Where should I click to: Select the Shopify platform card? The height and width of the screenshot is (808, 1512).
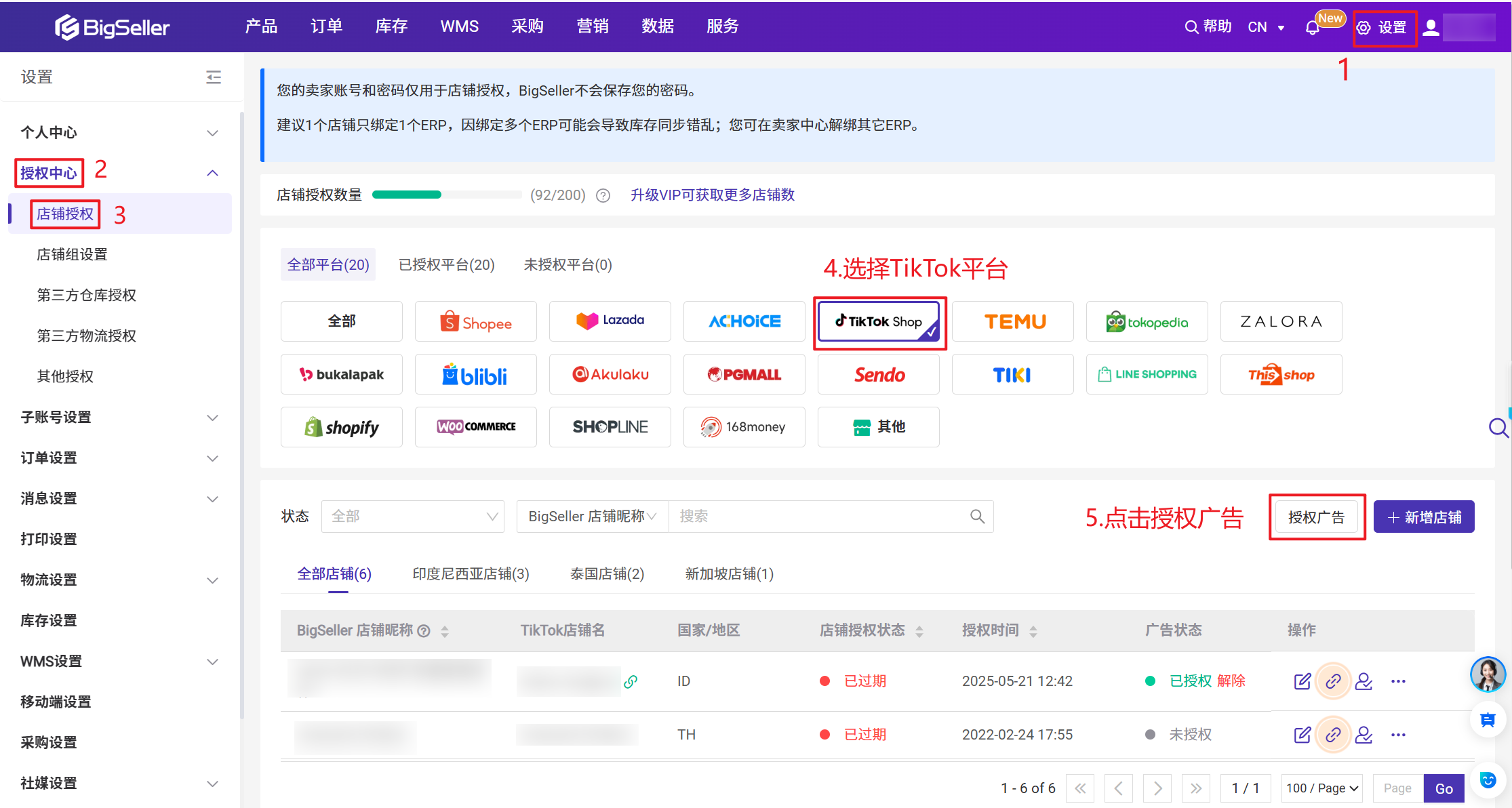(x=342, y=427)
